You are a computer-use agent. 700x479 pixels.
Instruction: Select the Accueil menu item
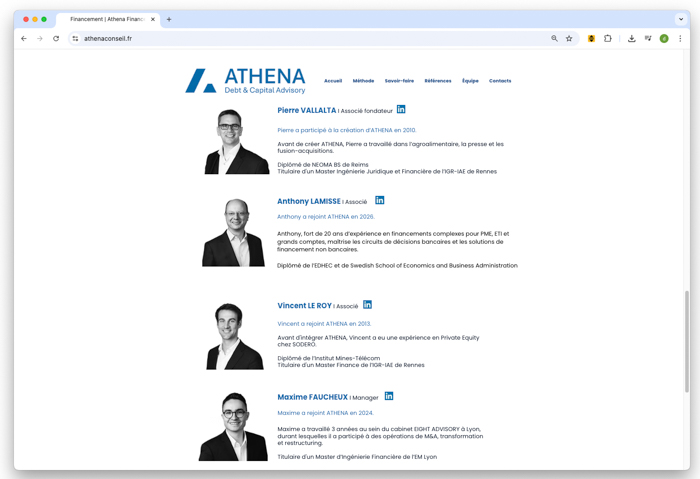click(x=333, y=81)
